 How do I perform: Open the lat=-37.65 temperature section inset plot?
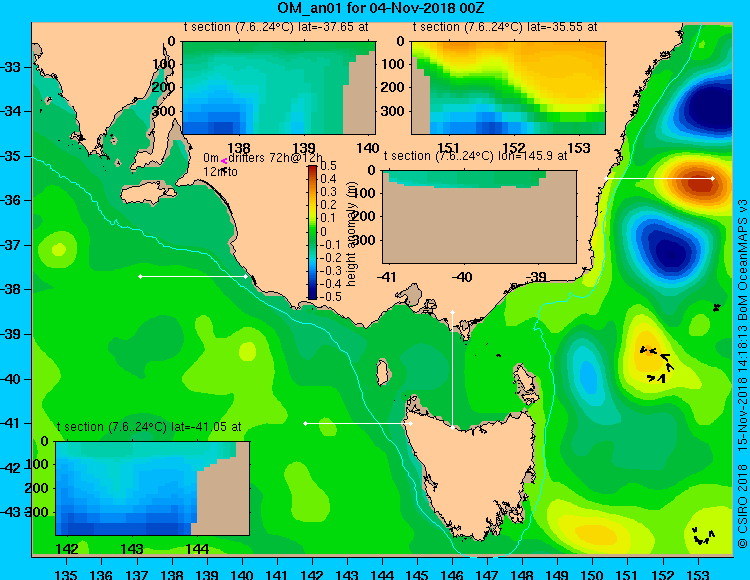pyautogui.click(x=279, y=88)
